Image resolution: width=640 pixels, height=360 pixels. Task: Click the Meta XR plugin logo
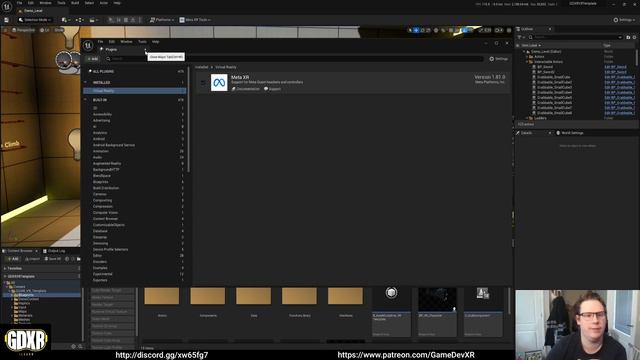219,82
